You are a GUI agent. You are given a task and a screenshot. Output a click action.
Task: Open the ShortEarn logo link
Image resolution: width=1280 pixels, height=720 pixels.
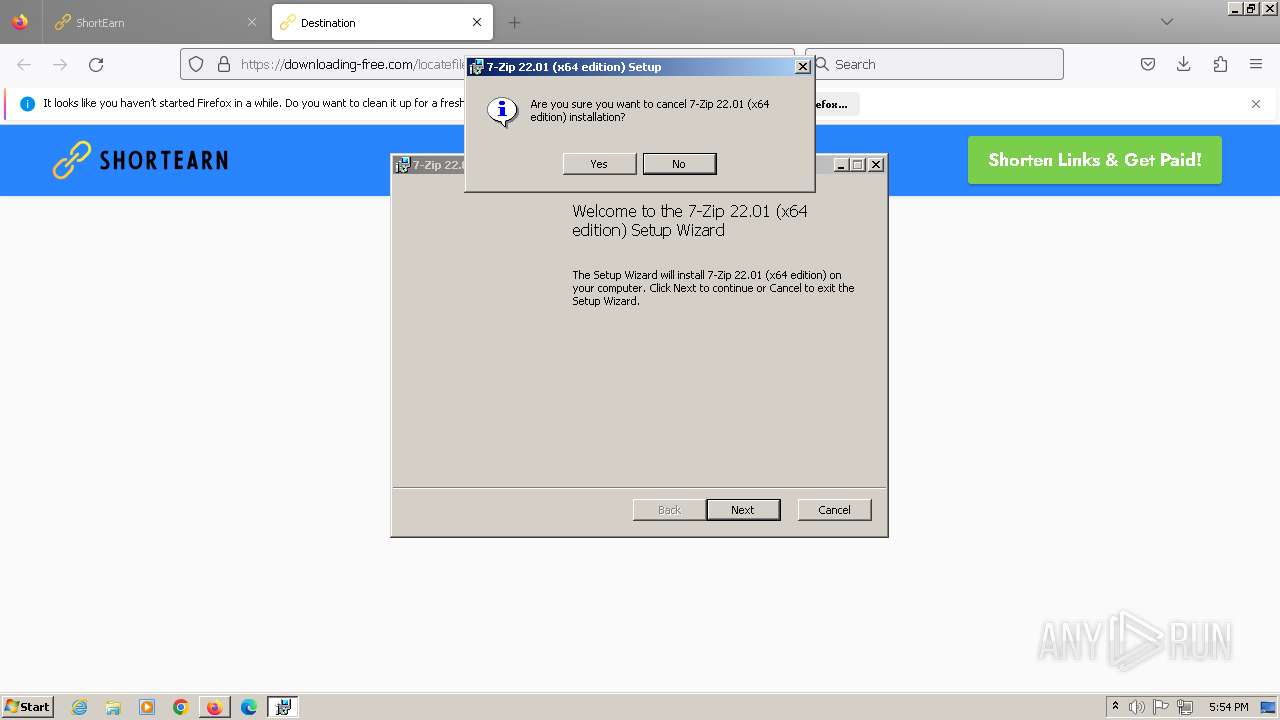140,160
